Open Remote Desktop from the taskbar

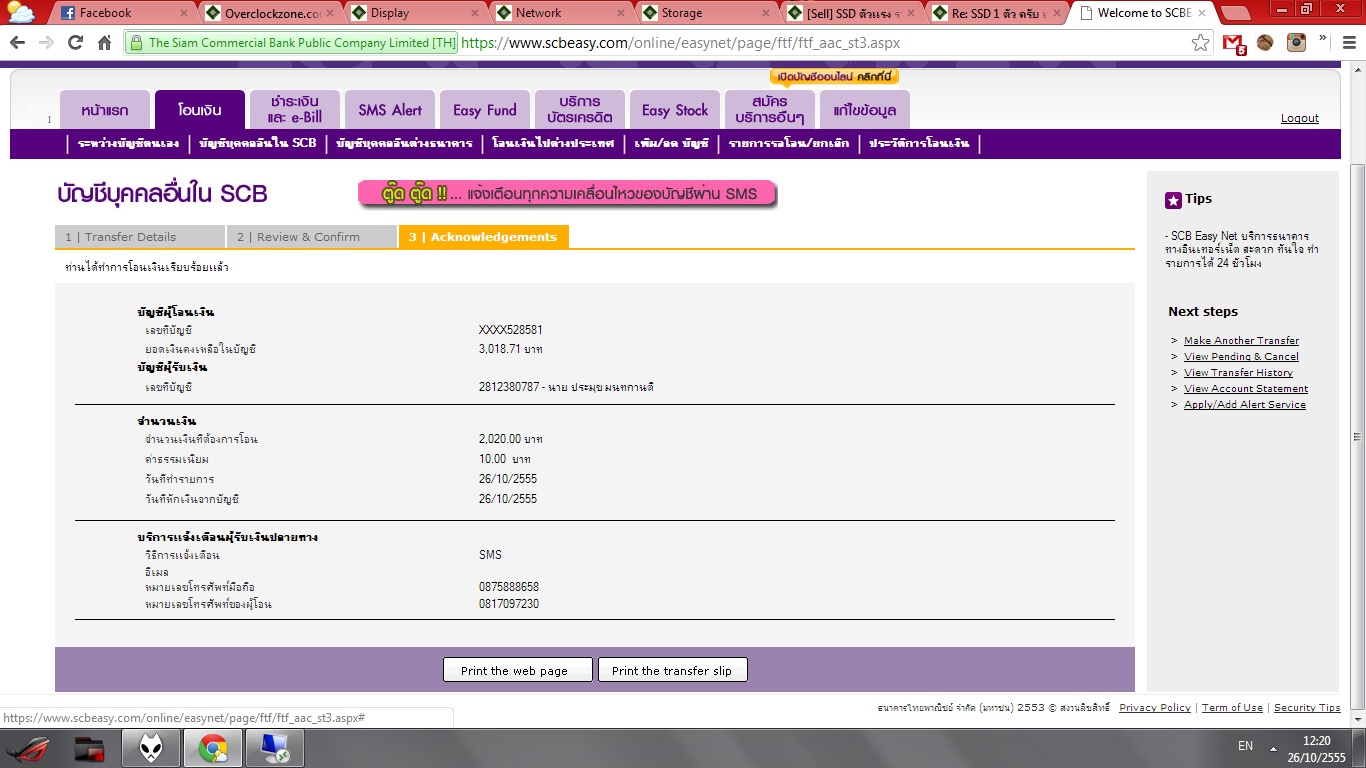tap(274, 747)
